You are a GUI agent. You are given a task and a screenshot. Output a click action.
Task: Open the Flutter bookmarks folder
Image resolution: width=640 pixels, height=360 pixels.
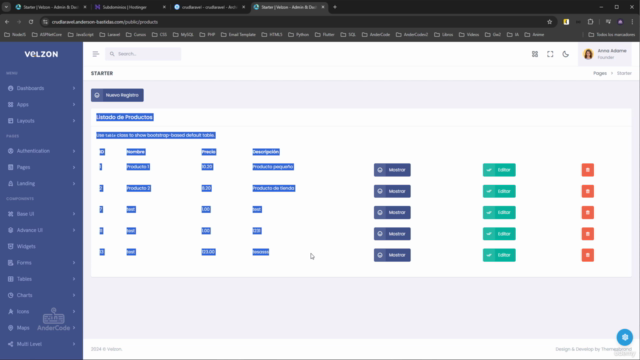[324, 35]
